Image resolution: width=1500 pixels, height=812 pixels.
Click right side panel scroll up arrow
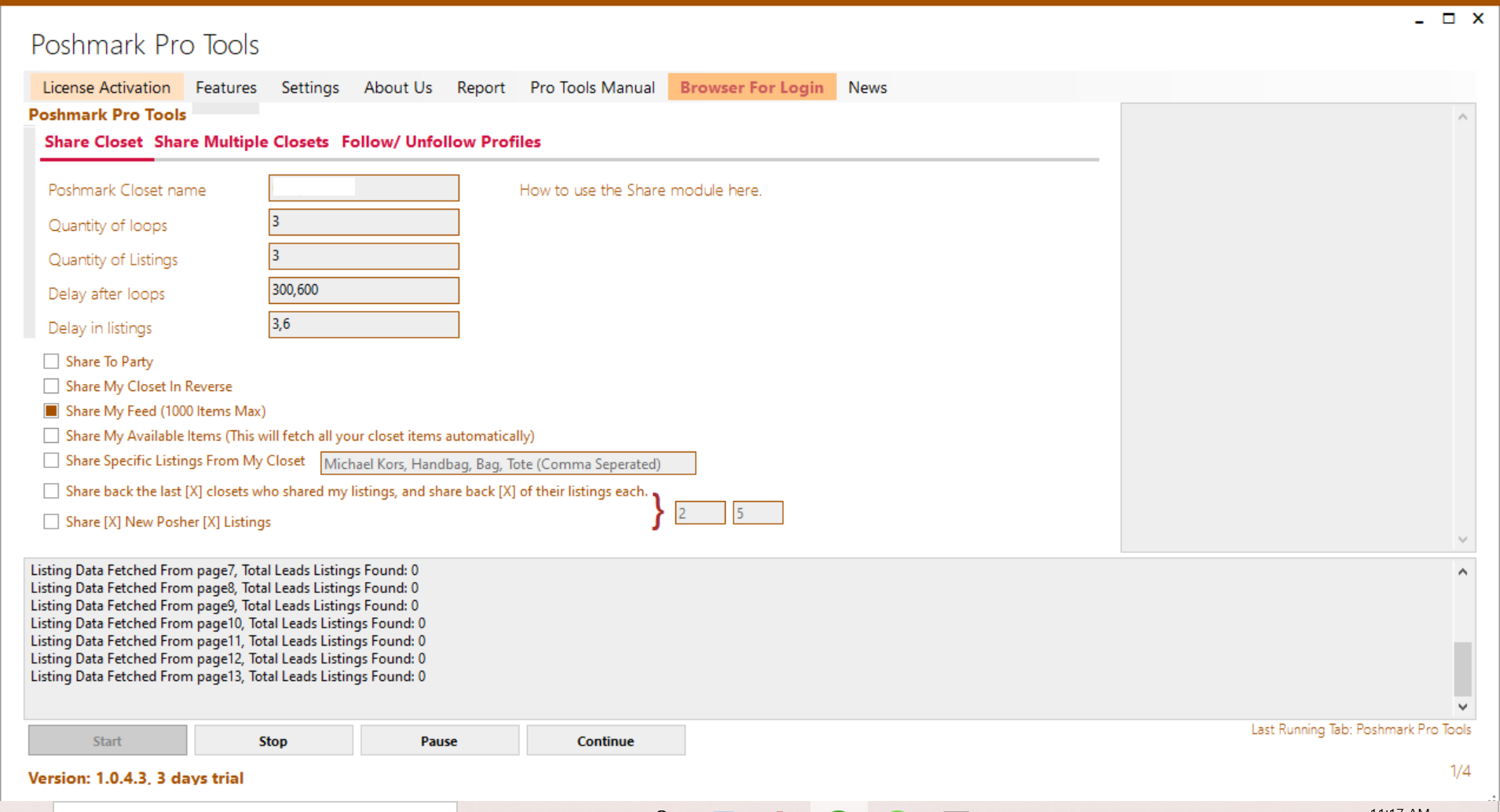point(1462,117)
